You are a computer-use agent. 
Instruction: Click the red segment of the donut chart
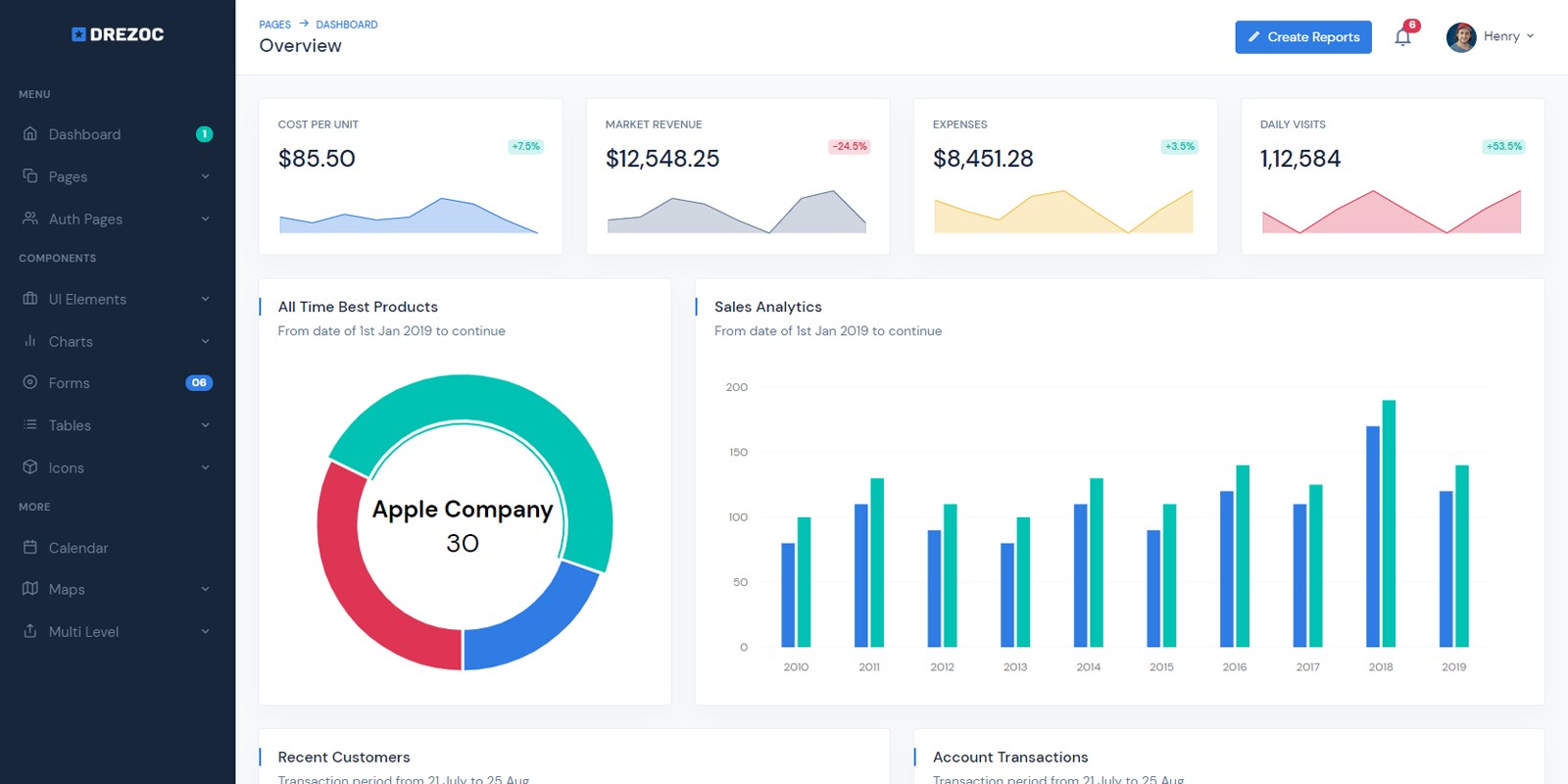tap(353, 578)
